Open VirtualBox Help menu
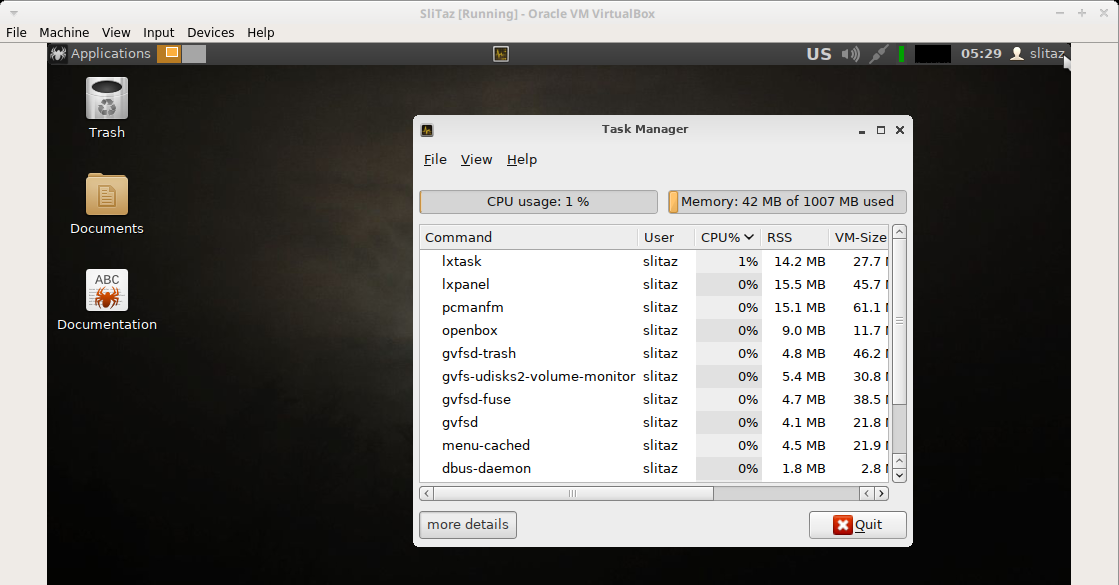Image resolution: width=1119 pixels, height=585 pixels. tap(260, 32)
